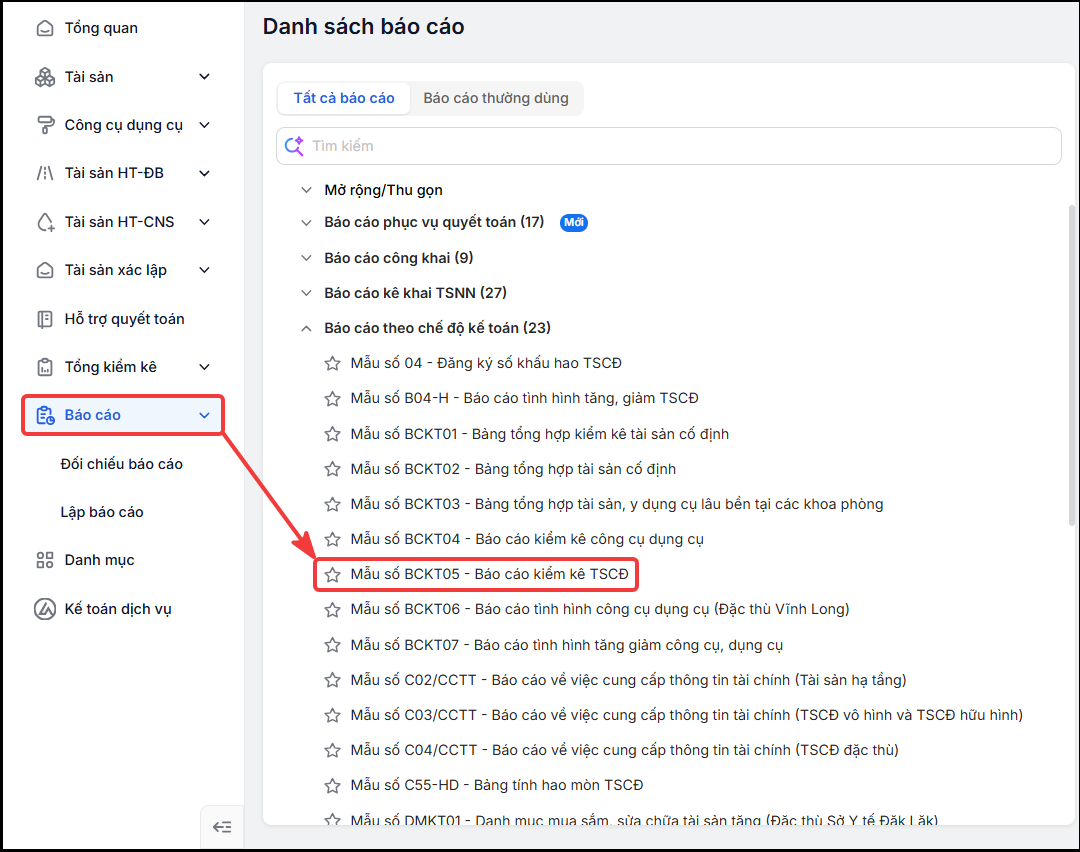Open Đối chiếu báo cáo submenu item
Screen dimensions: 1080x852
pyautogui.click(x=122, y=464)
